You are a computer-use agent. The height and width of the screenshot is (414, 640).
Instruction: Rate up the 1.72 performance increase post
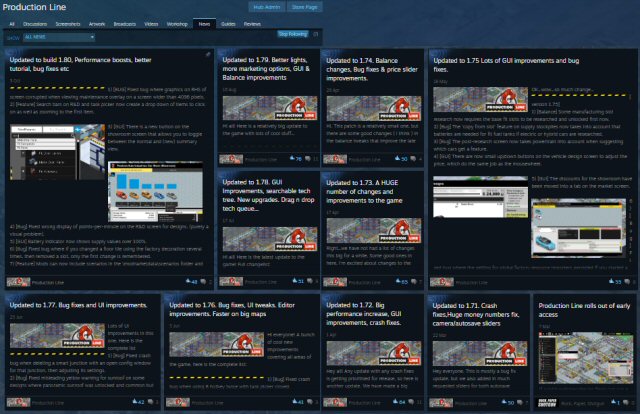point(396,402)
